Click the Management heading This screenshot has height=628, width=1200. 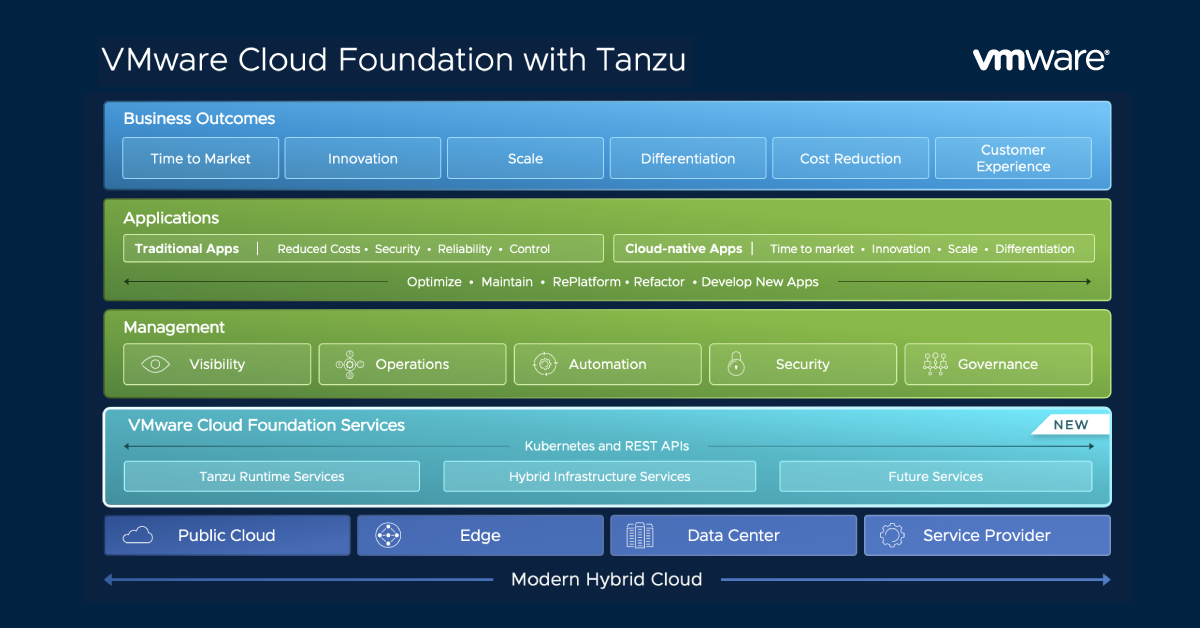pos(174,328)
